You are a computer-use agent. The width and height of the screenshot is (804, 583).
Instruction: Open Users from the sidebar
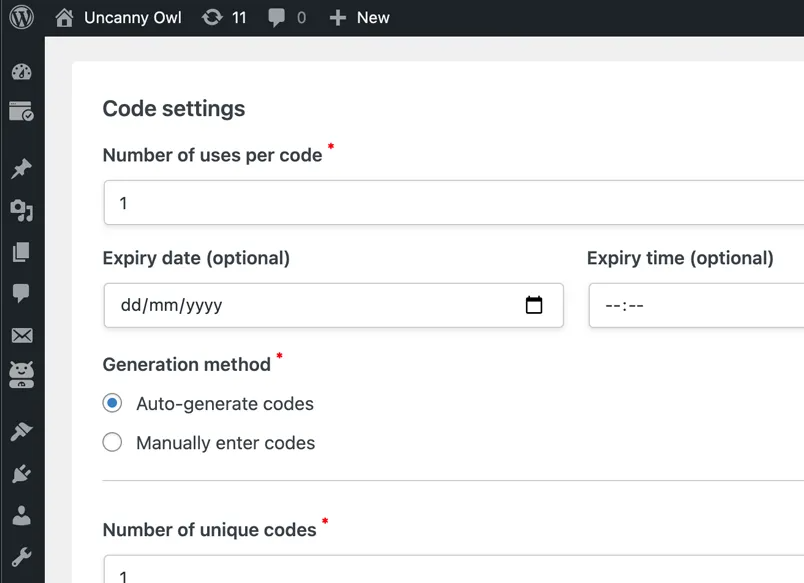(x=21, y=515)
